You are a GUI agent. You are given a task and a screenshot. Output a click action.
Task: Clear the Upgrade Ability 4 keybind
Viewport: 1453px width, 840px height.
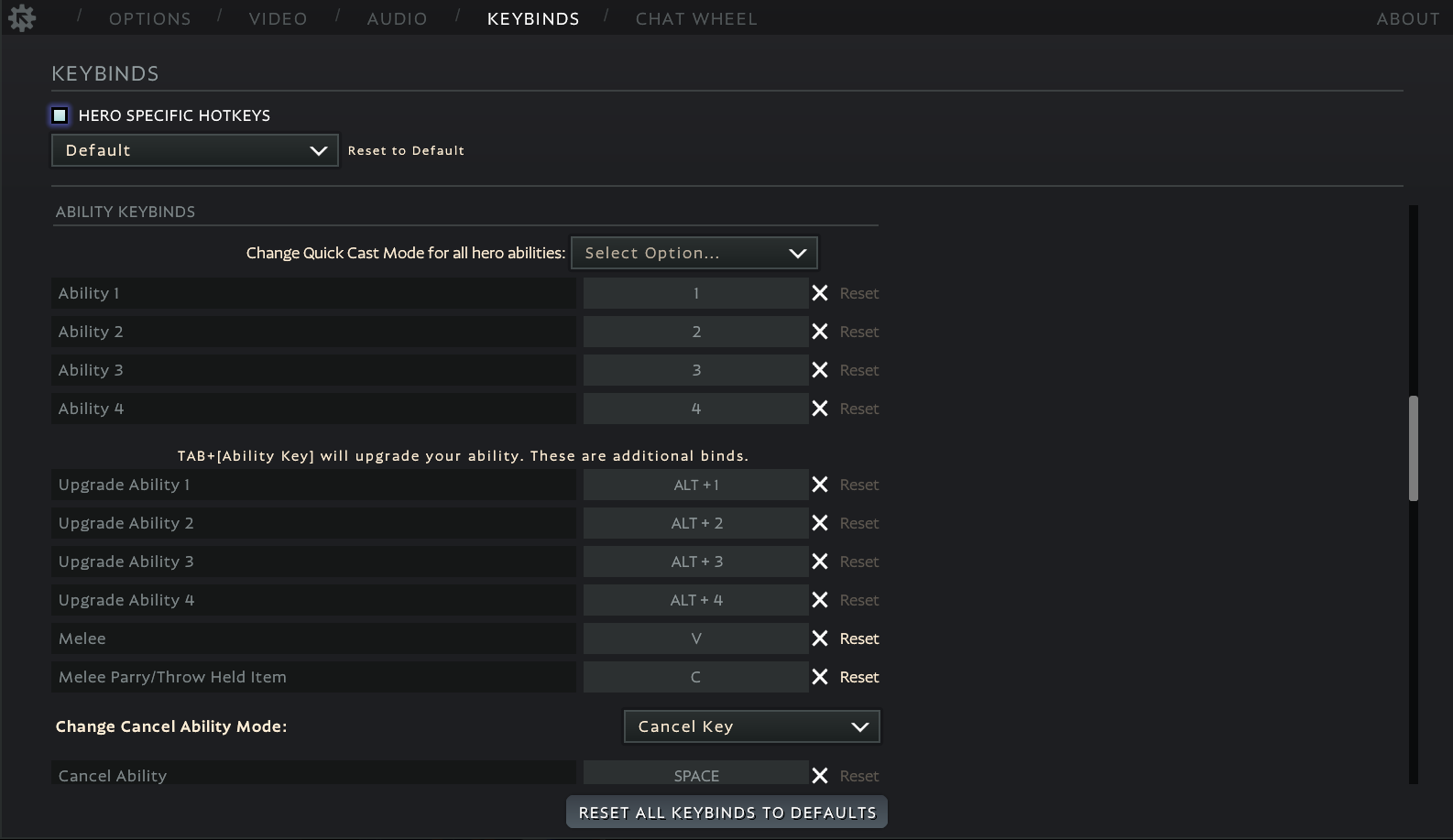(820, 600)
